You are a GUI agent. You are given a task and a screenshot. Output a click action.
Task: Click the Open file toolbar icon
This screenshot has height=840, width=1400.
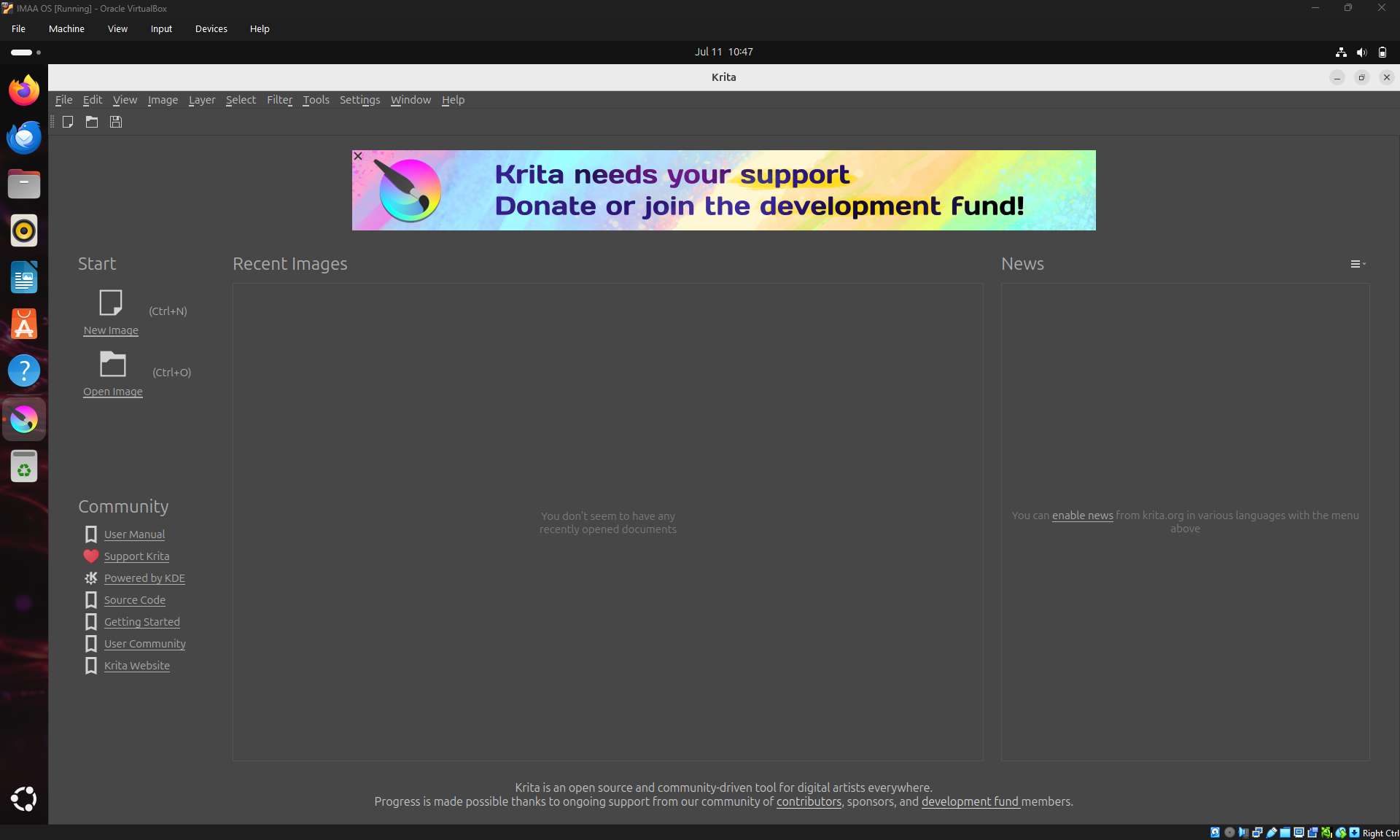point(92,122)
